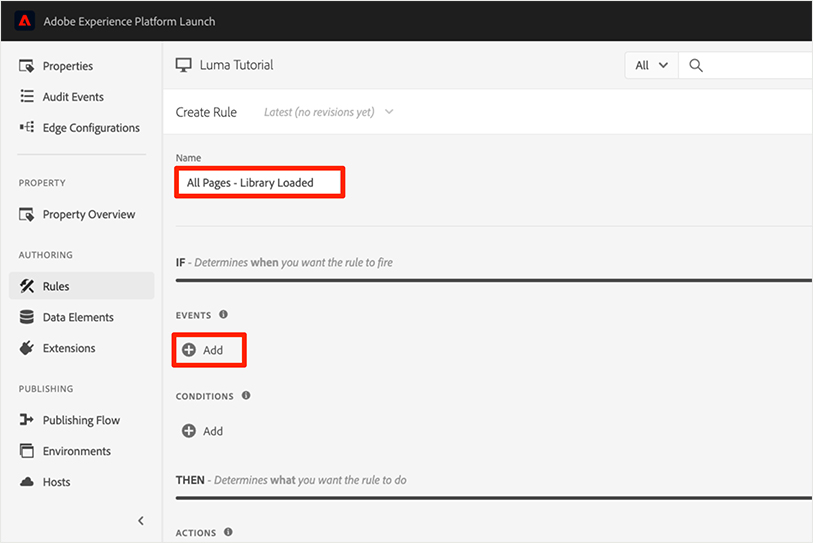Viewport: 813px width, 543px height.
Task: Click the CONDITIONS section label
Action: 205,396
